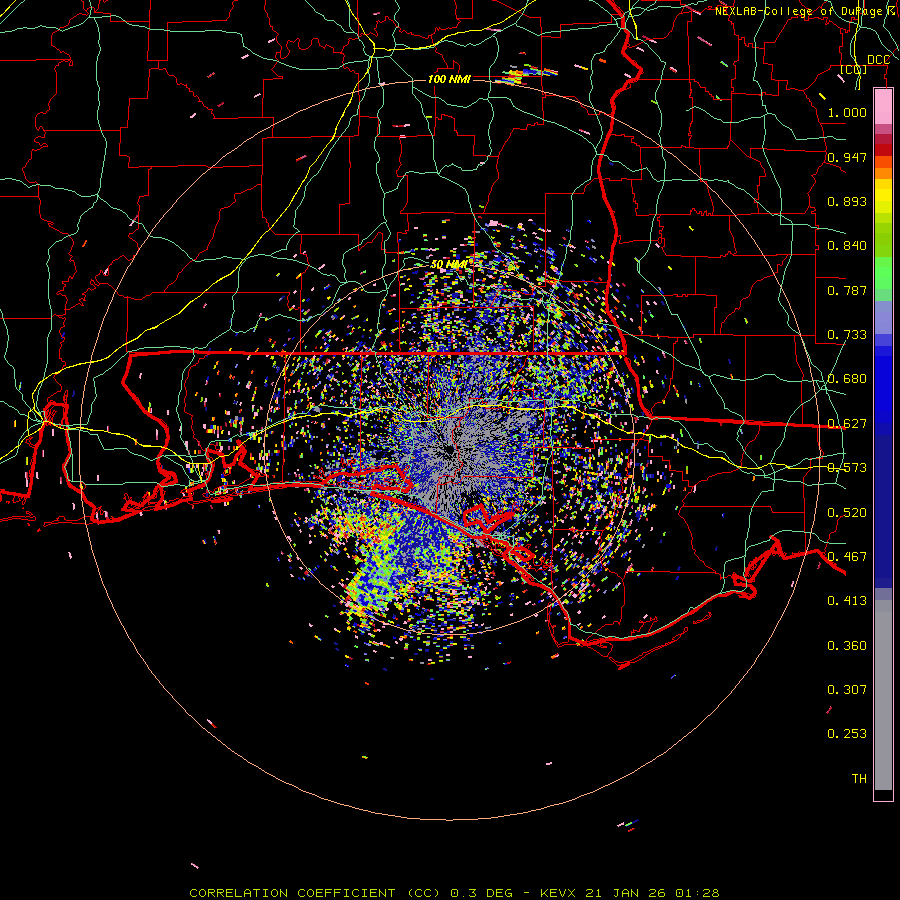Click the 0.787 scale value
Image resolution: width=900 pixels, height=900 pixels.
(847, 290)
